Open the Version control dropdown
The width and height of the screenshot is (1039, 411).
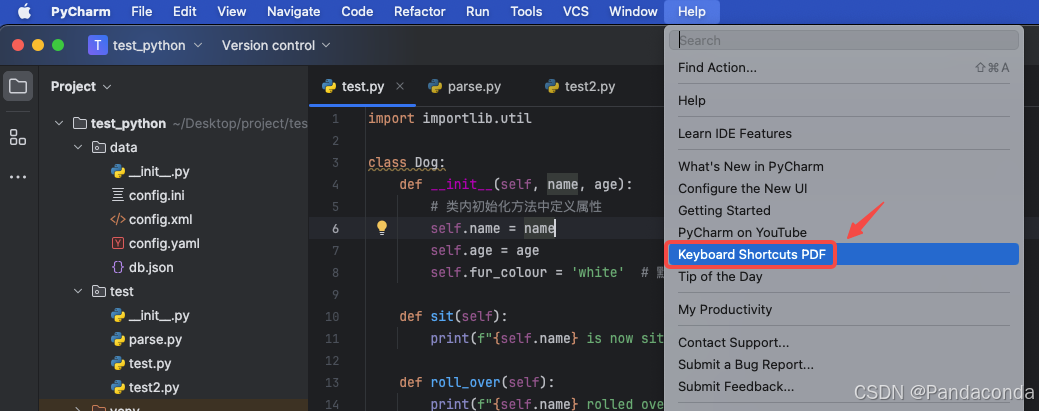click(x=276, y=45)
